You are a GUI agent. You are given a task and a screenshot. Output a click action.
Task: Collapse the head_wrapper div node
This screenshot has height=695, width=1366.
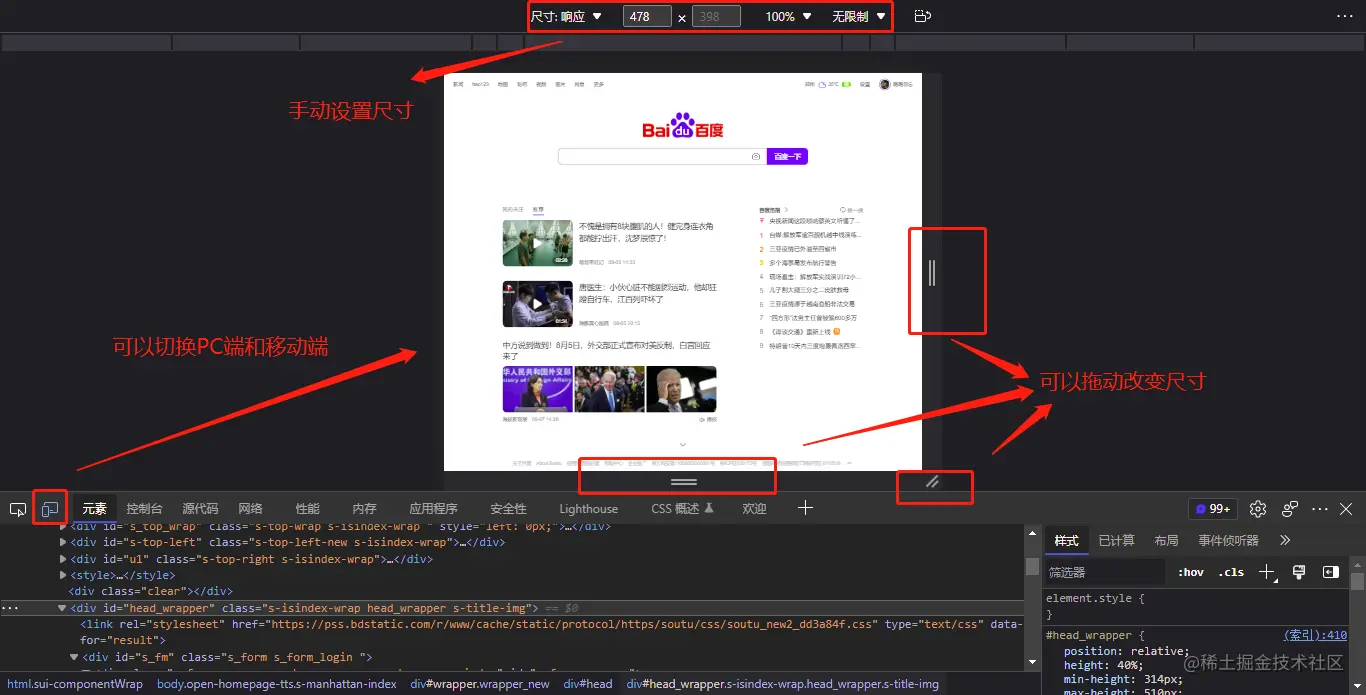[64, 608]
